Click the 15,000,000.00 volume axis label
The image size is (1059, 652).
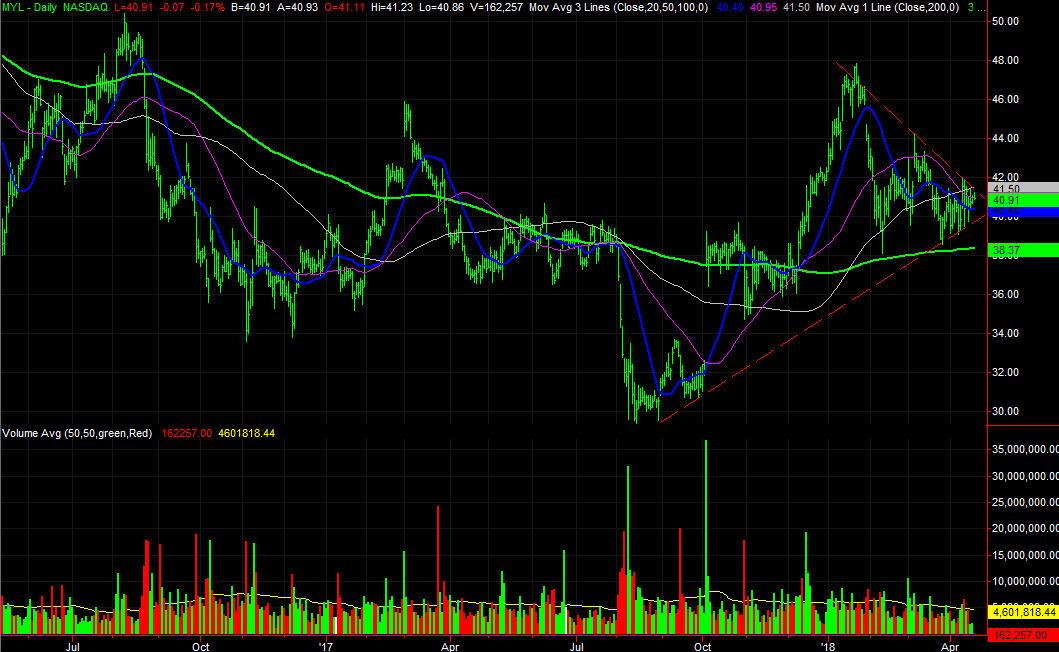click(x=1025, y=555)
